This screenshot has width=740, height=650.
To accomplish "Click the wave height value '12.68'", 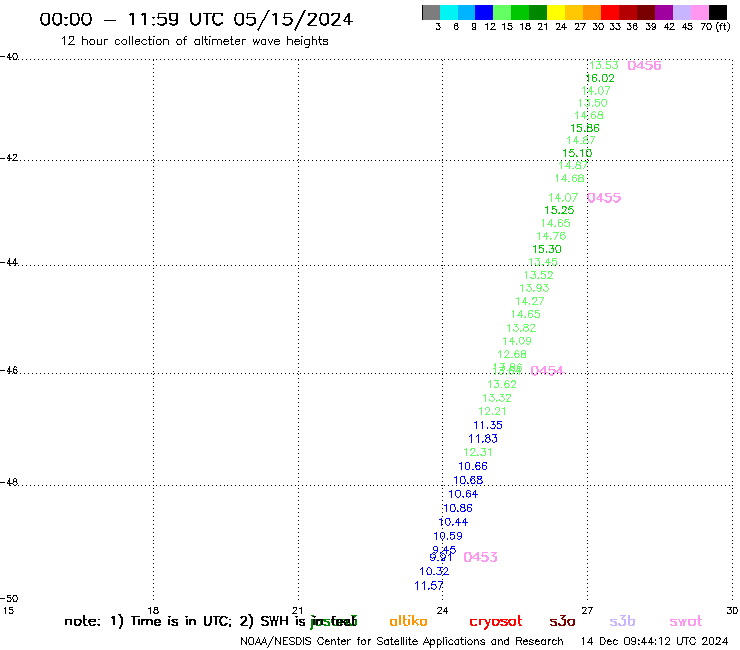I will pyautogui.click(x=512, y=354).
